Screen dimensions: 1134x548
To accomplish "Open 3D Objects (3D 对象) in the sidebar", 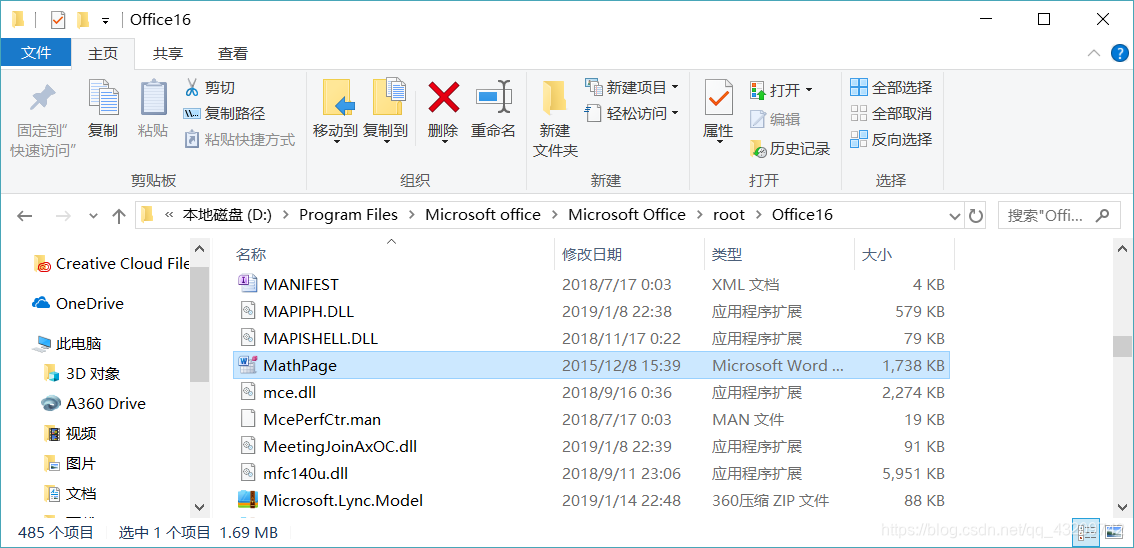I will click(82, 374).
